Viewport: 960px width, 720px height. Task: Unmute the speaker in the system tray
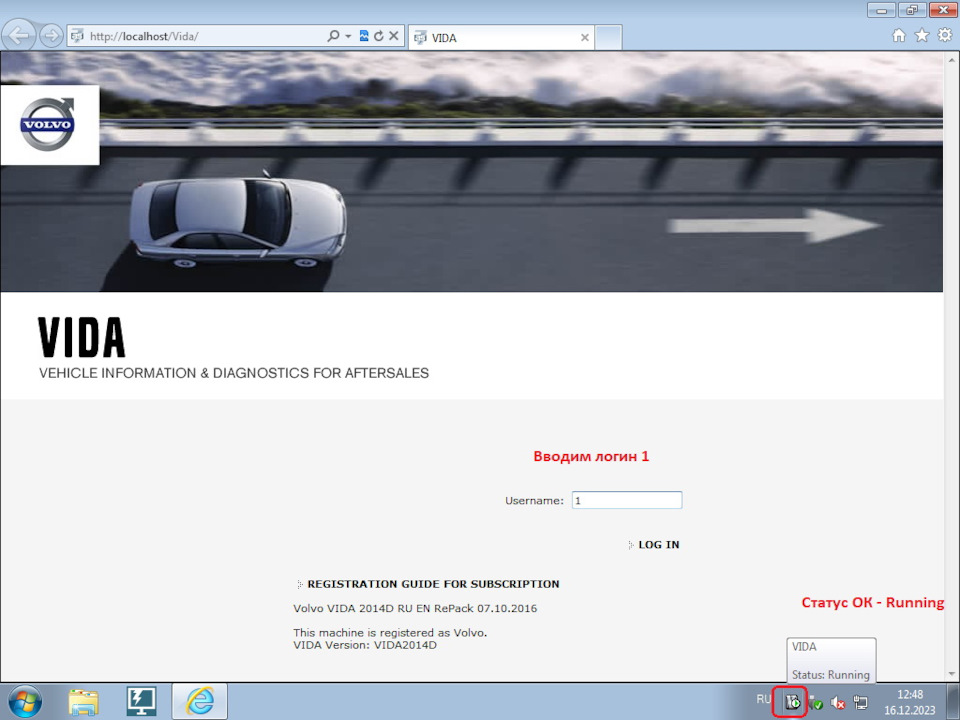(x=838, y=702)
